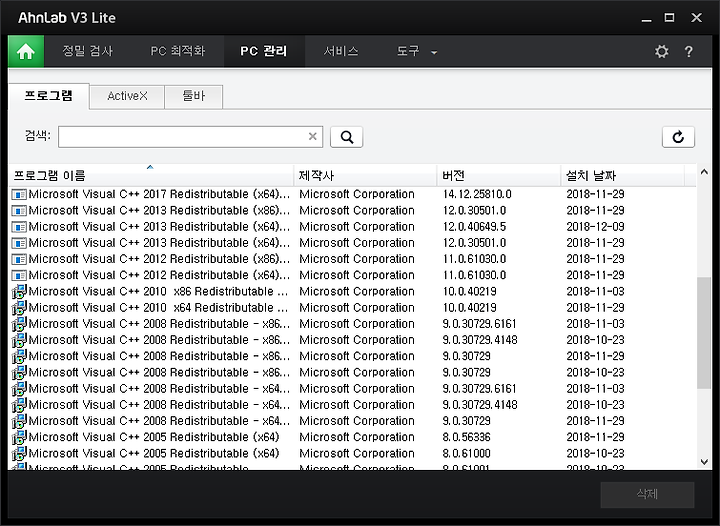720x526 pixels.
Task: Sort by 제작사 column header
Action: (365, 175)
